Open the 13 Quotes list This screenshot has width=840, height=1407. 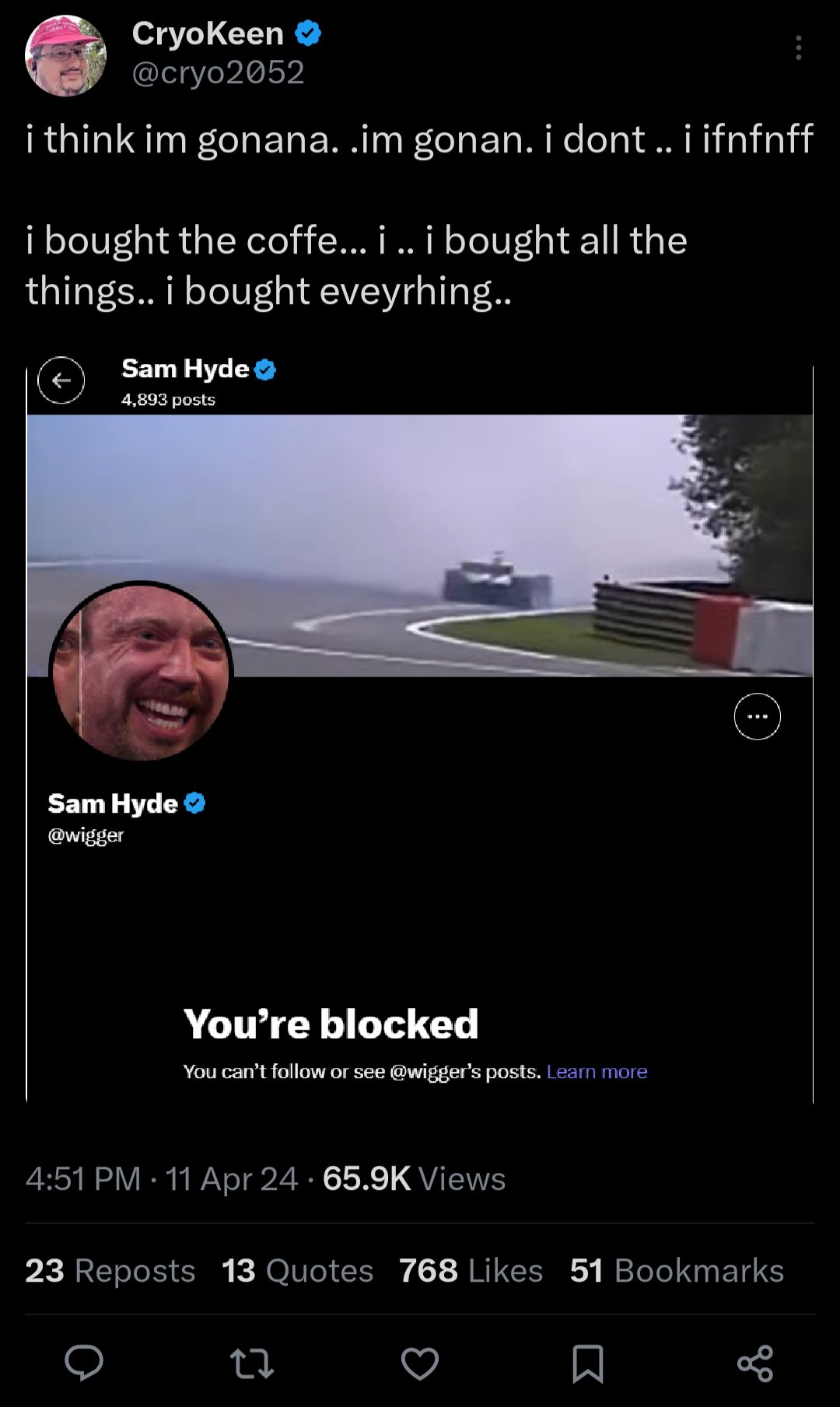click(x=297, y=1270)
